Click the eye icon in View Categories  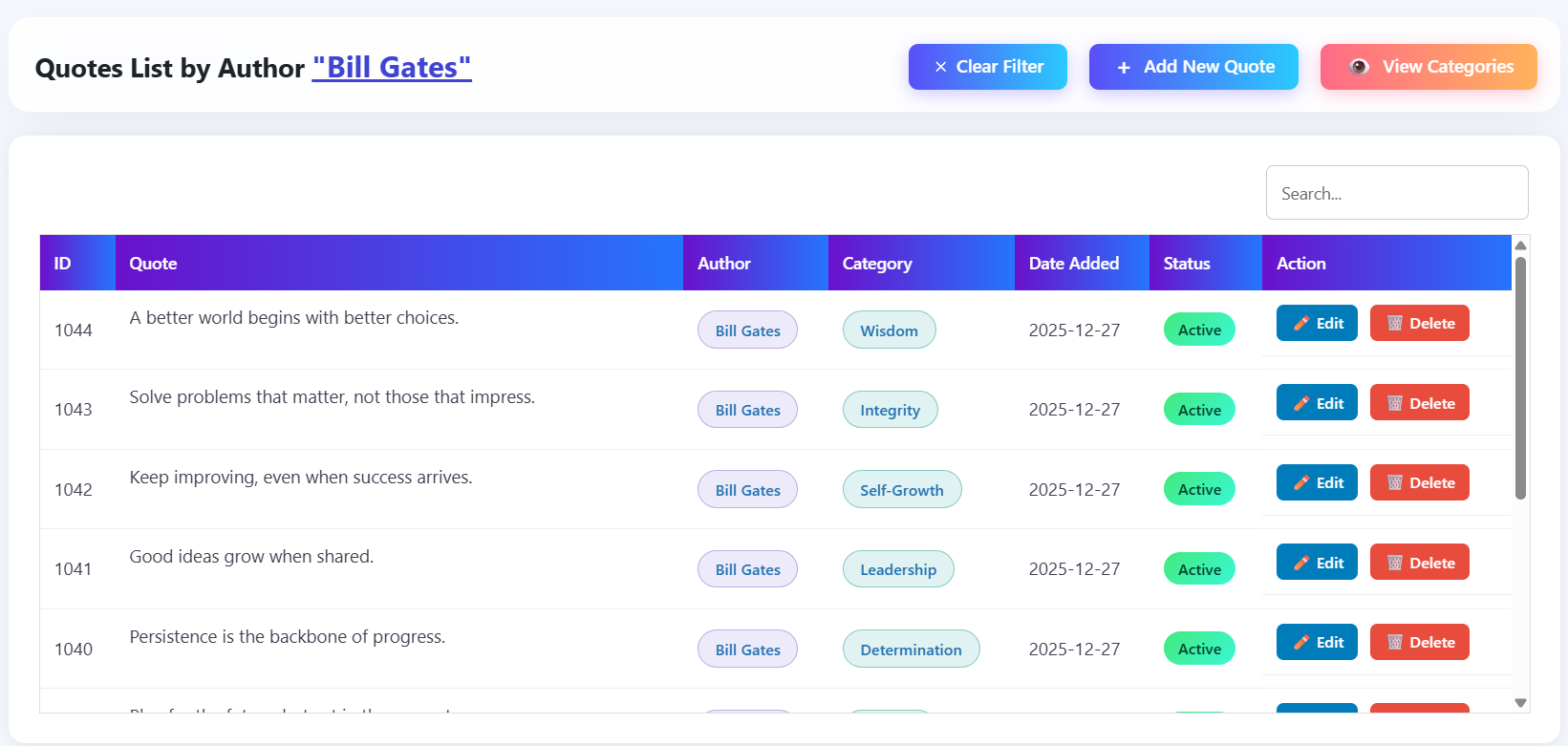1359,67
